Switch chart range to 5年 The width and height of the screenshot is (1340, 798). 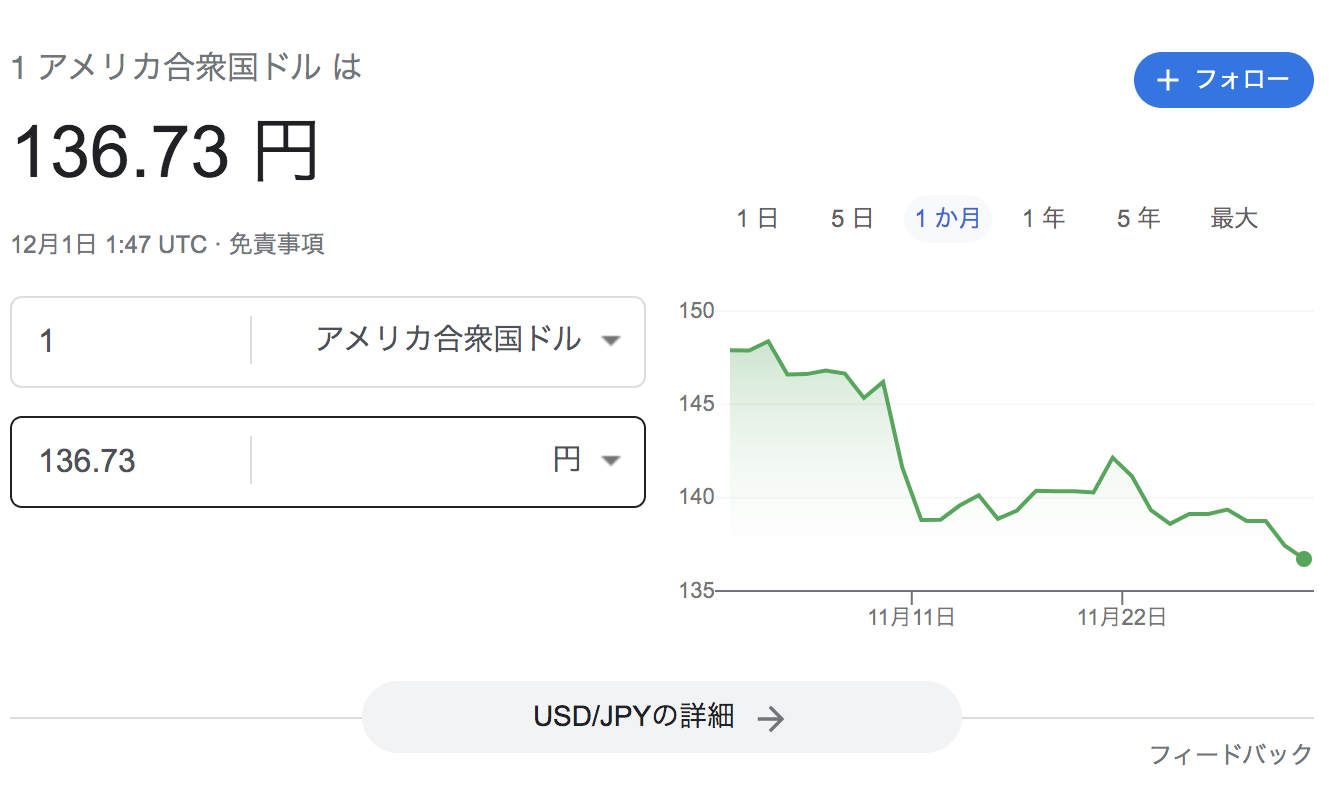click(1138, 218)
